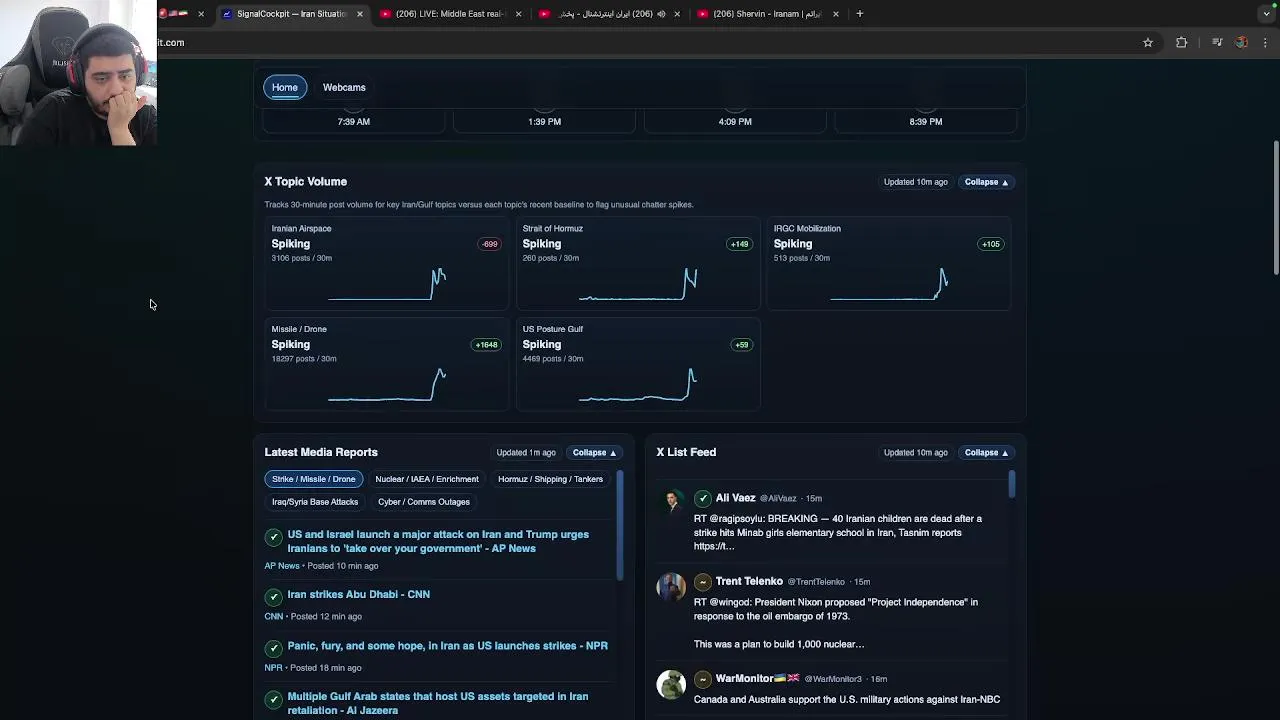
Task: Open the IRGC Mobilization topic card
Action: (888, 262)
